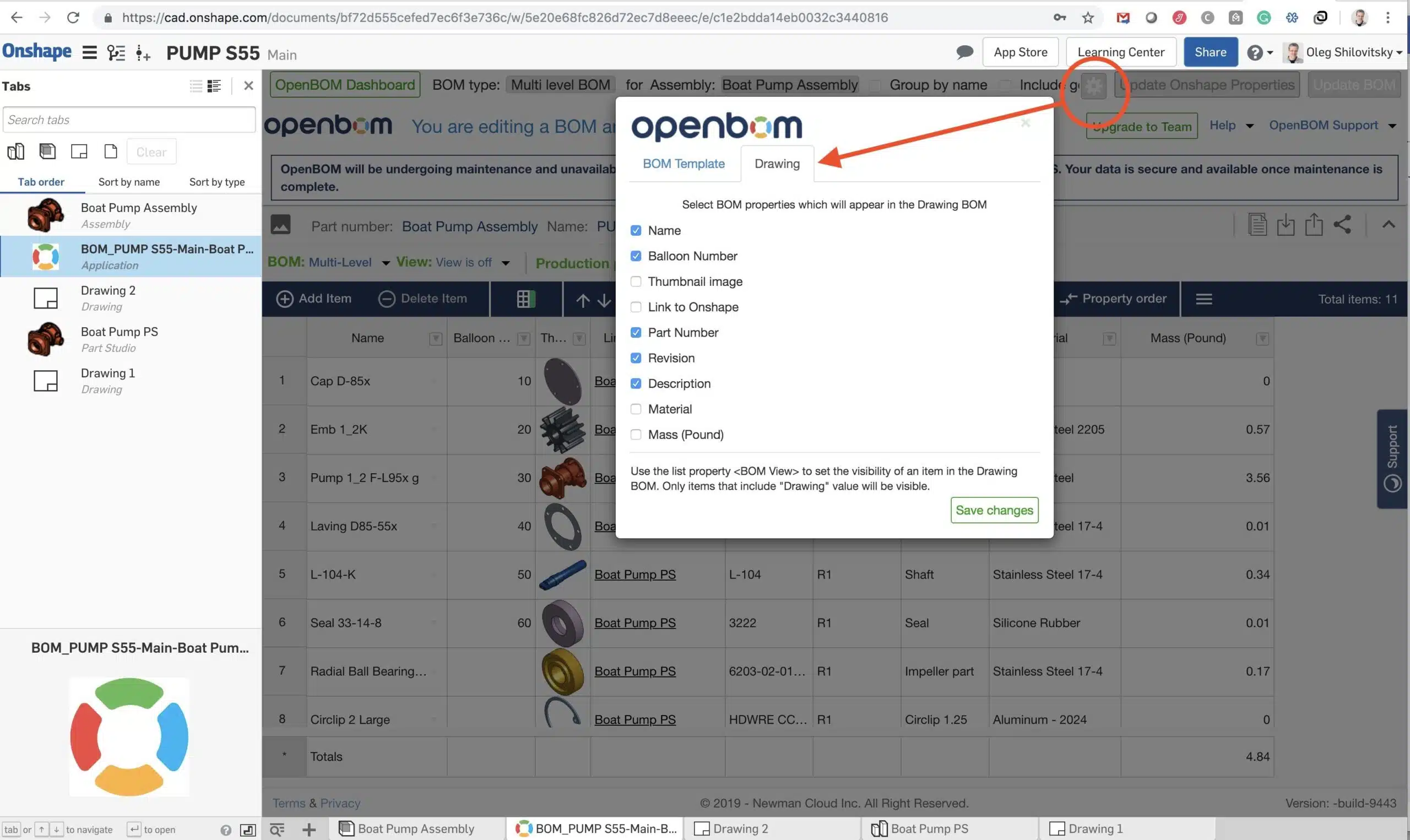Click the OpenBOM document templates icon
This screenshot has height=840, width=1410.
[x=1257, y=224]
